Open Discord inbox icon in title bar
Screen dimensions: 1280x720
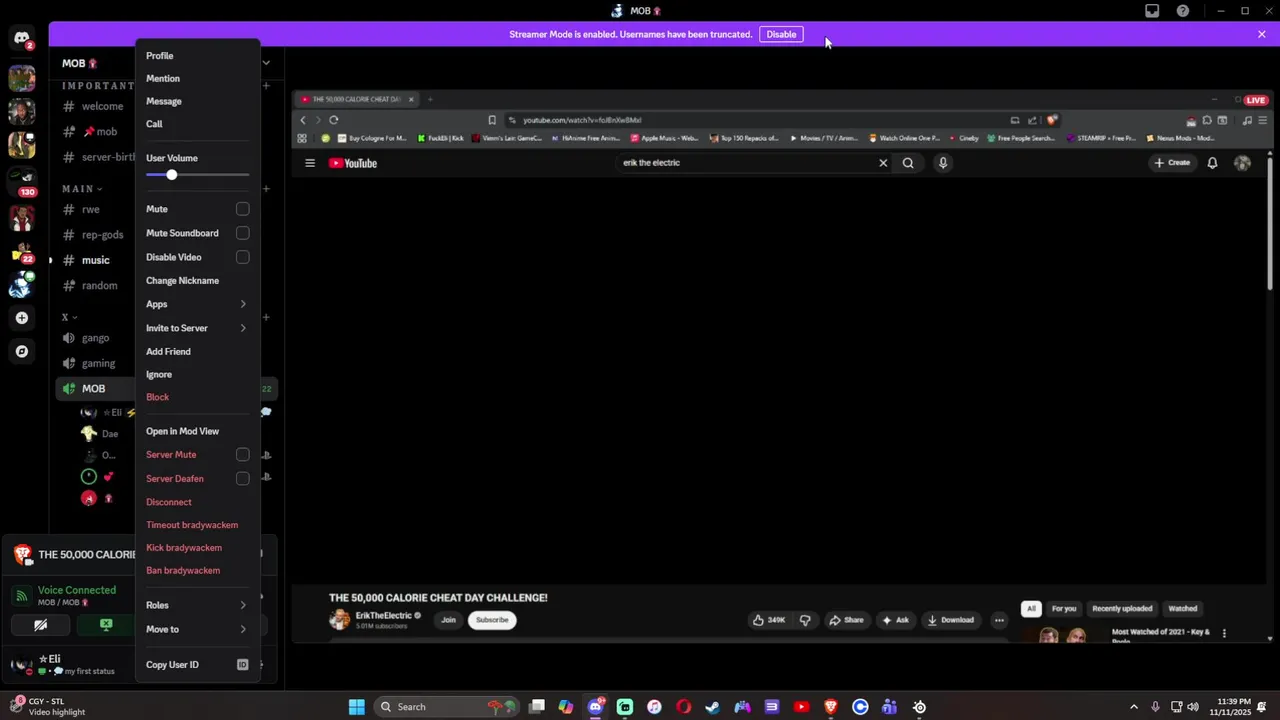coord(1152,11)
